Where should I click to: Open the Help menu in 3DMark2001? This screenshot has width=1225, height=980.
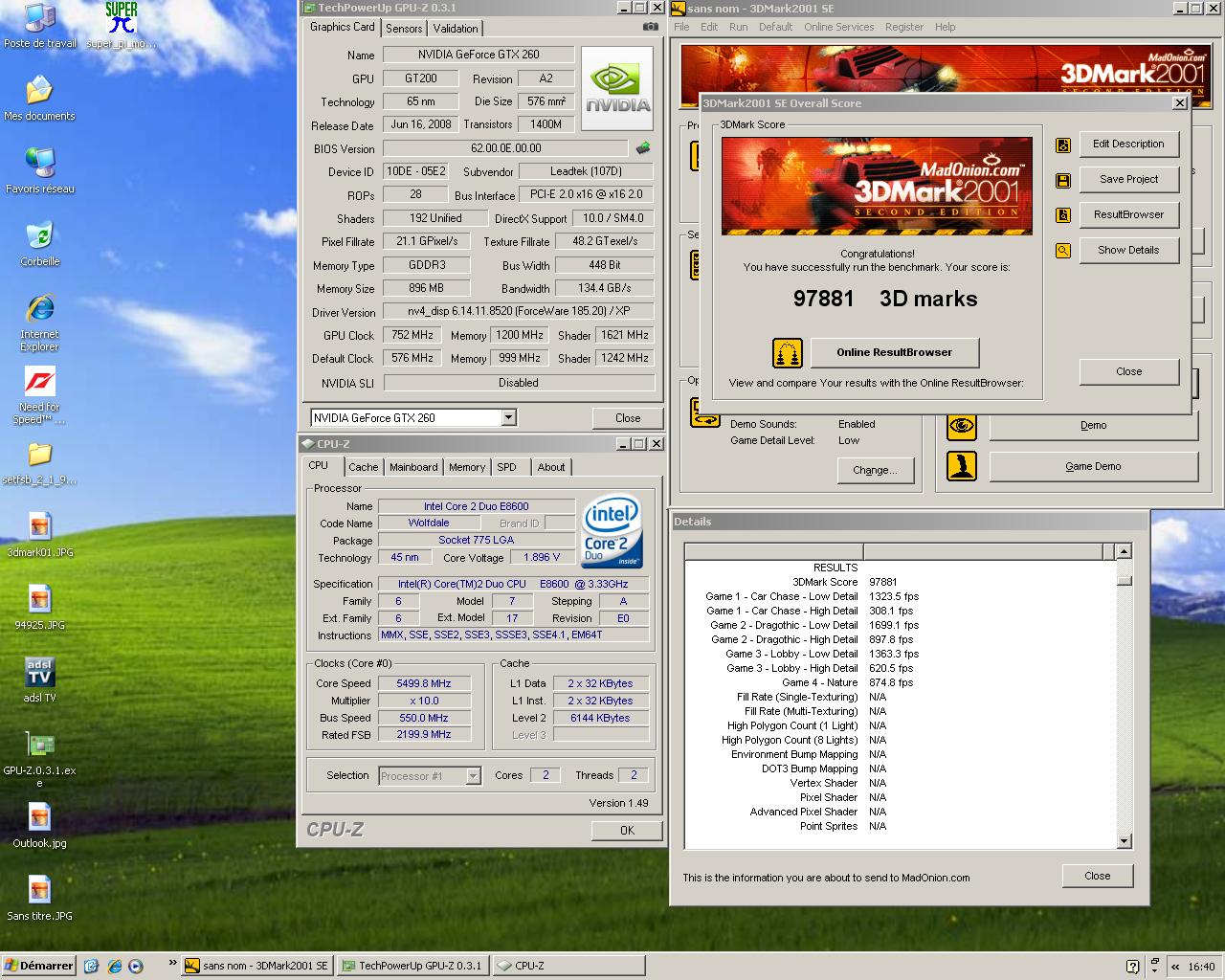(945, 27)
